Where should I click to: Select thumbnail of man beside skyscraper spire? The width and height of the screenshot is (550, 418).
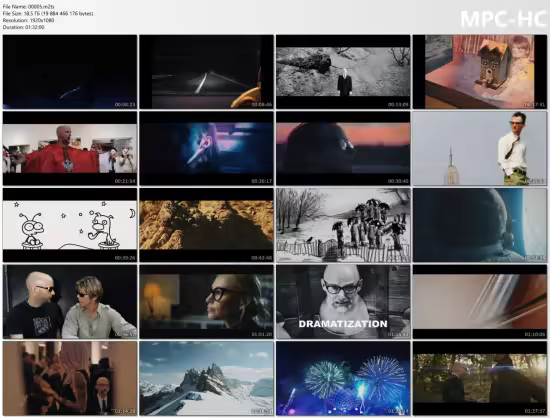click(480, 148)
